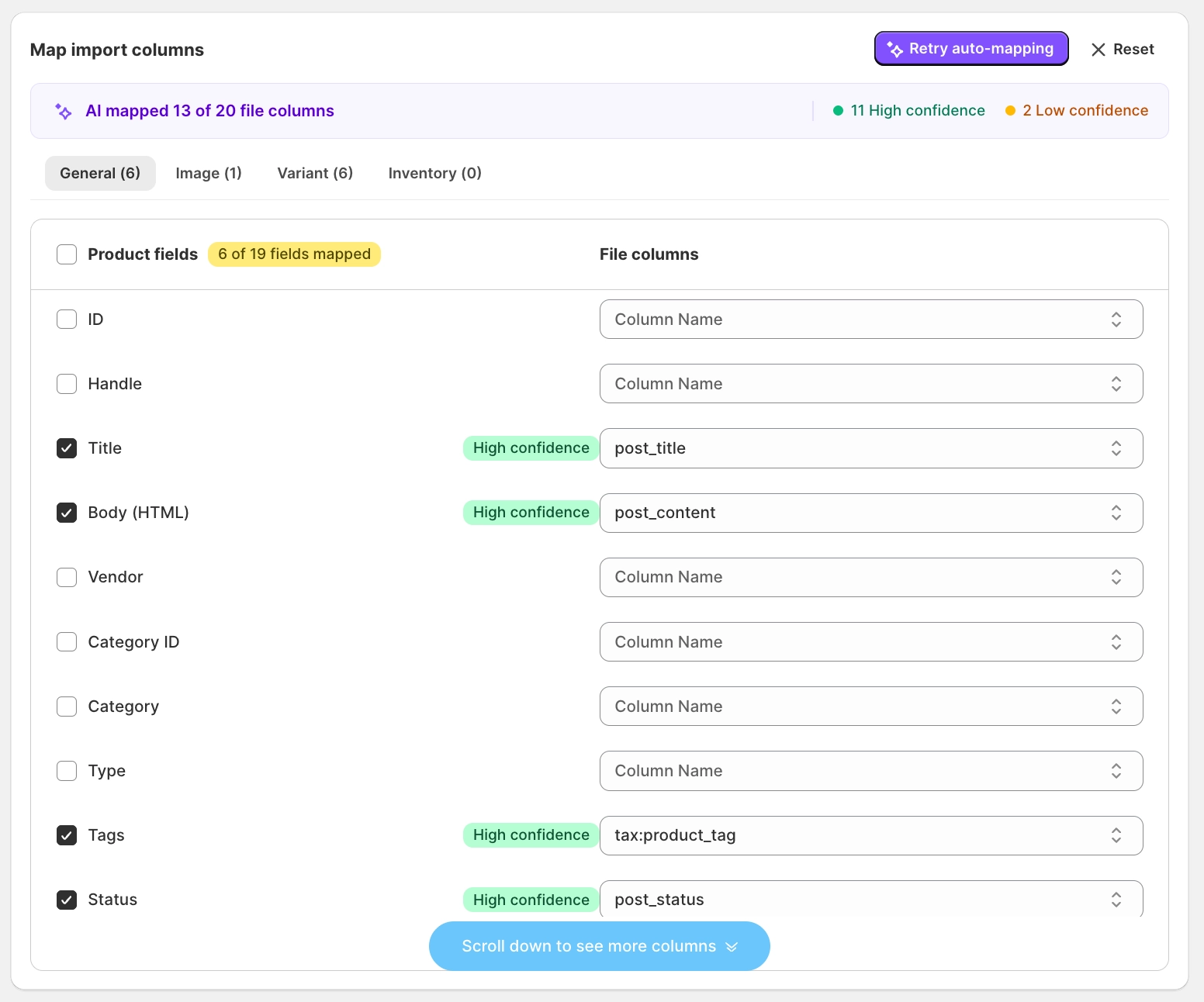This screenshot has width=1204, height=1002.
Task: Open the post_status column dropdown
Action: pos(871,900)
